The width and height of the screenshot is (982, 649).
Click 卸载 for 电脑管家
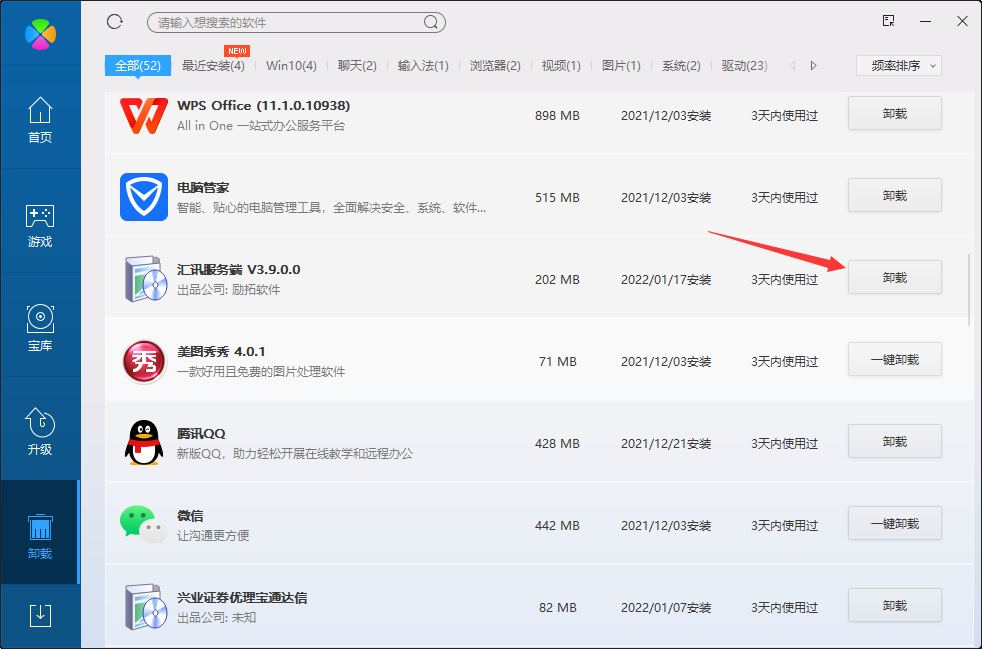point(894,195)
